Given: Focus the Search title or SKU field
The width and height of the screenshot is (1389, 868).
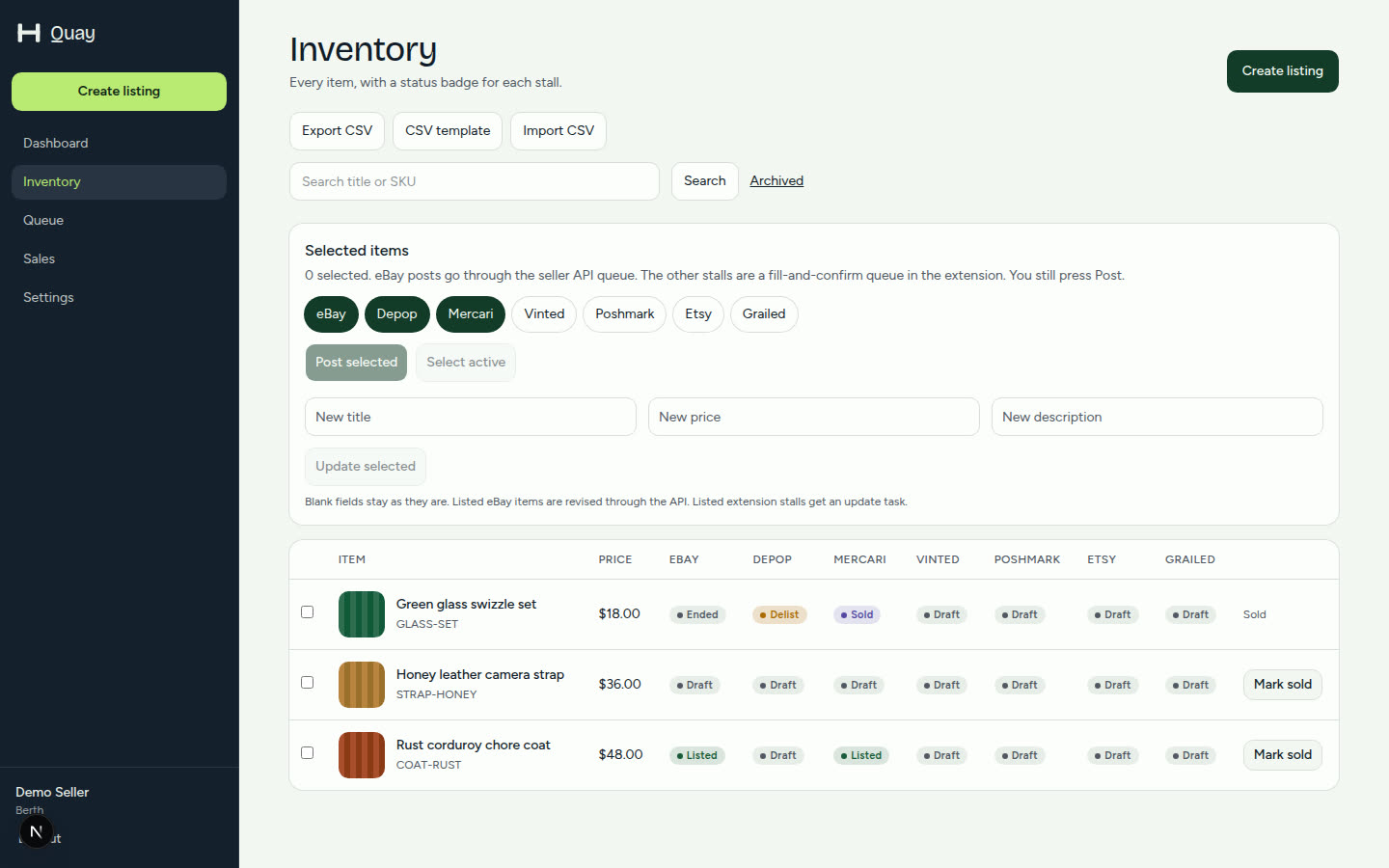Looking at the screenshot, I should (x=475, y=181).
